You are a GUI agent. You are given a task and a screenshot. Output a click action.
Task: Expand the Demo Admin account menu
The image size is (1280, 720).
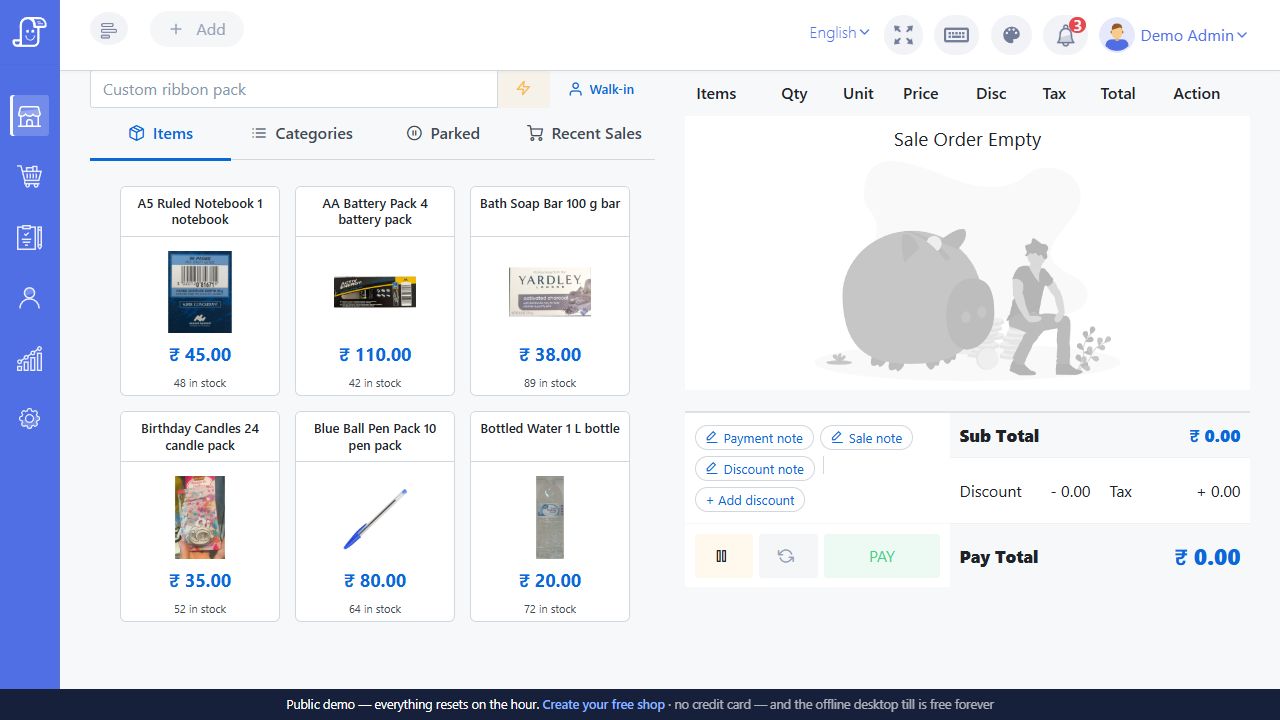coord(1194,35)
